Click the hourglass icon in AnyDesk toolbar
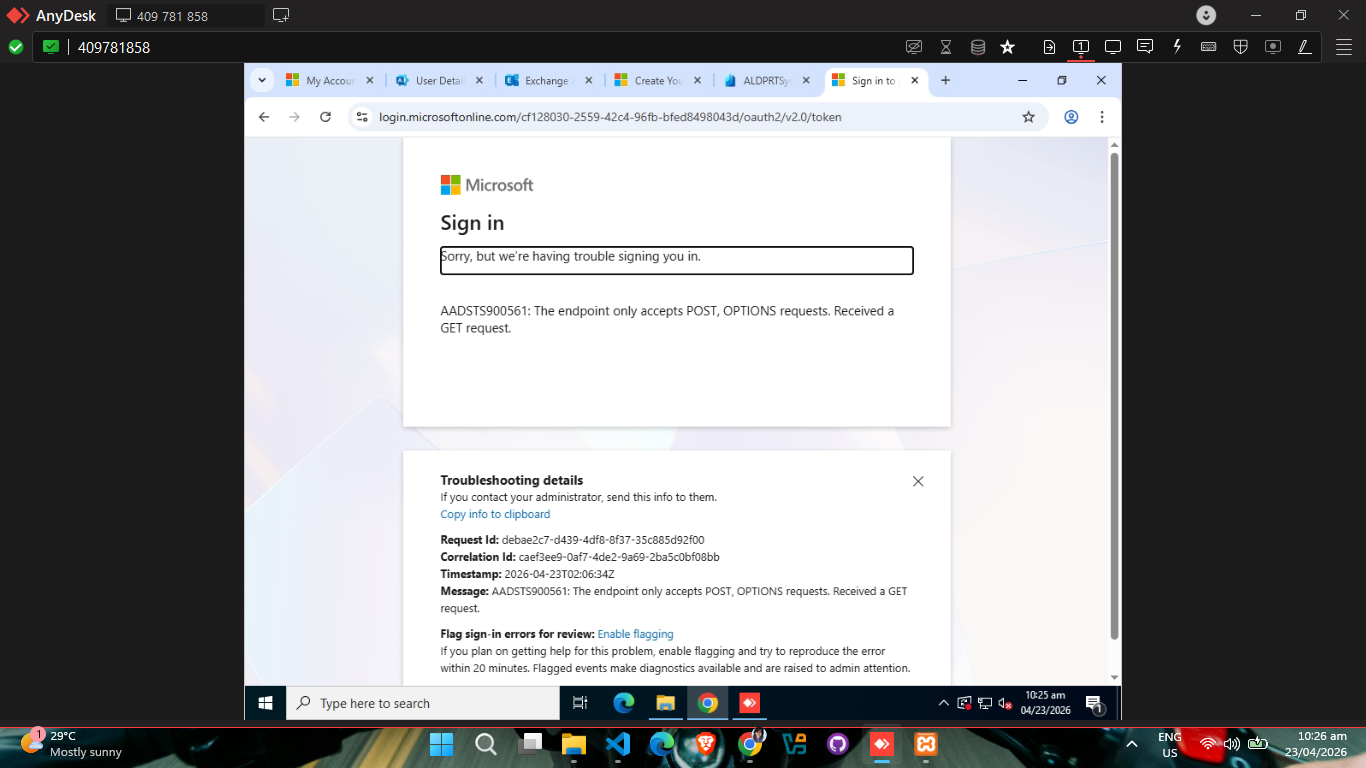Screen dimensions: 1366x768 946,47
